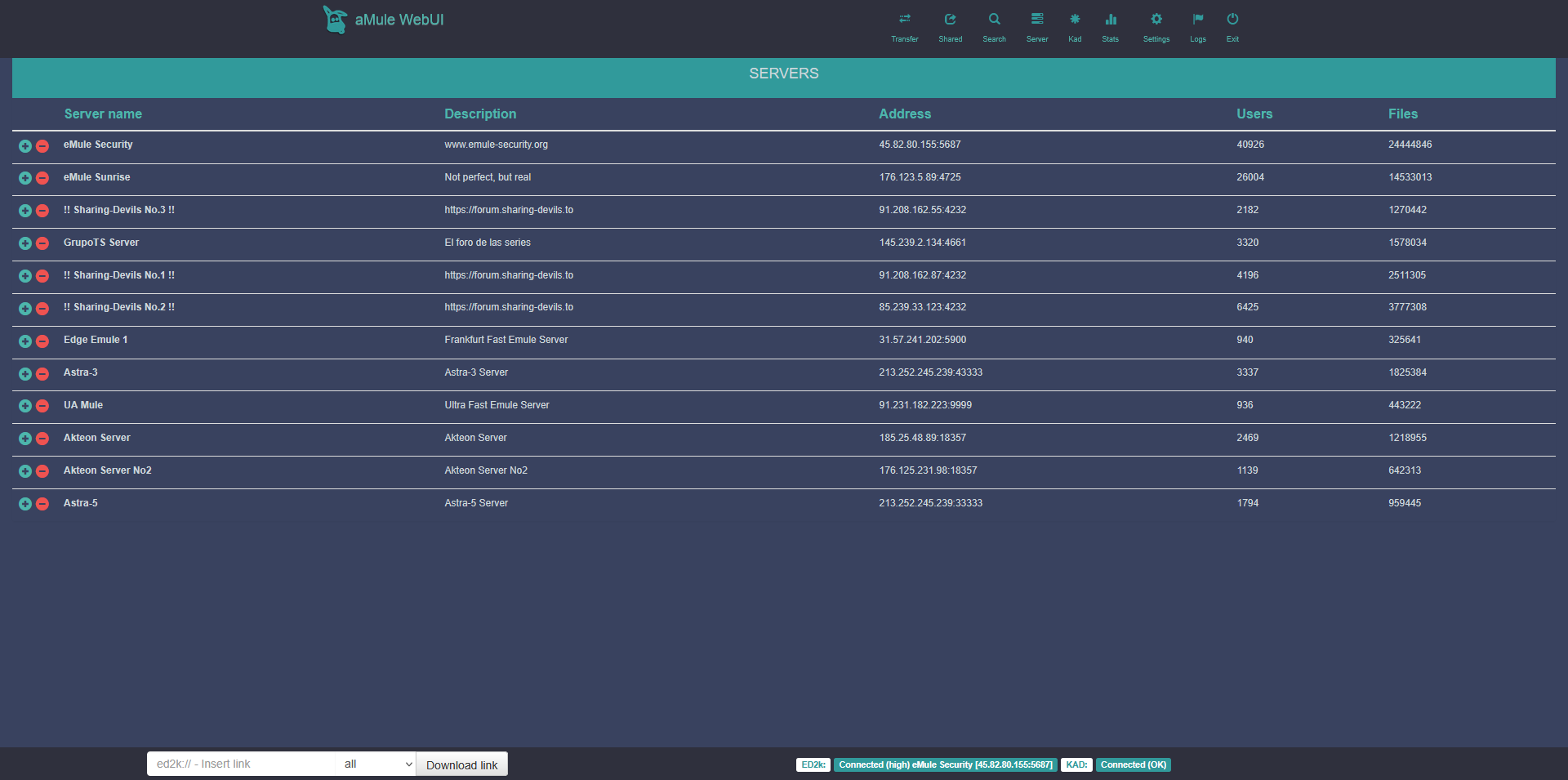
Task: Select the 'Not perfect, but real' description
Action: click(x=488, y=177)
